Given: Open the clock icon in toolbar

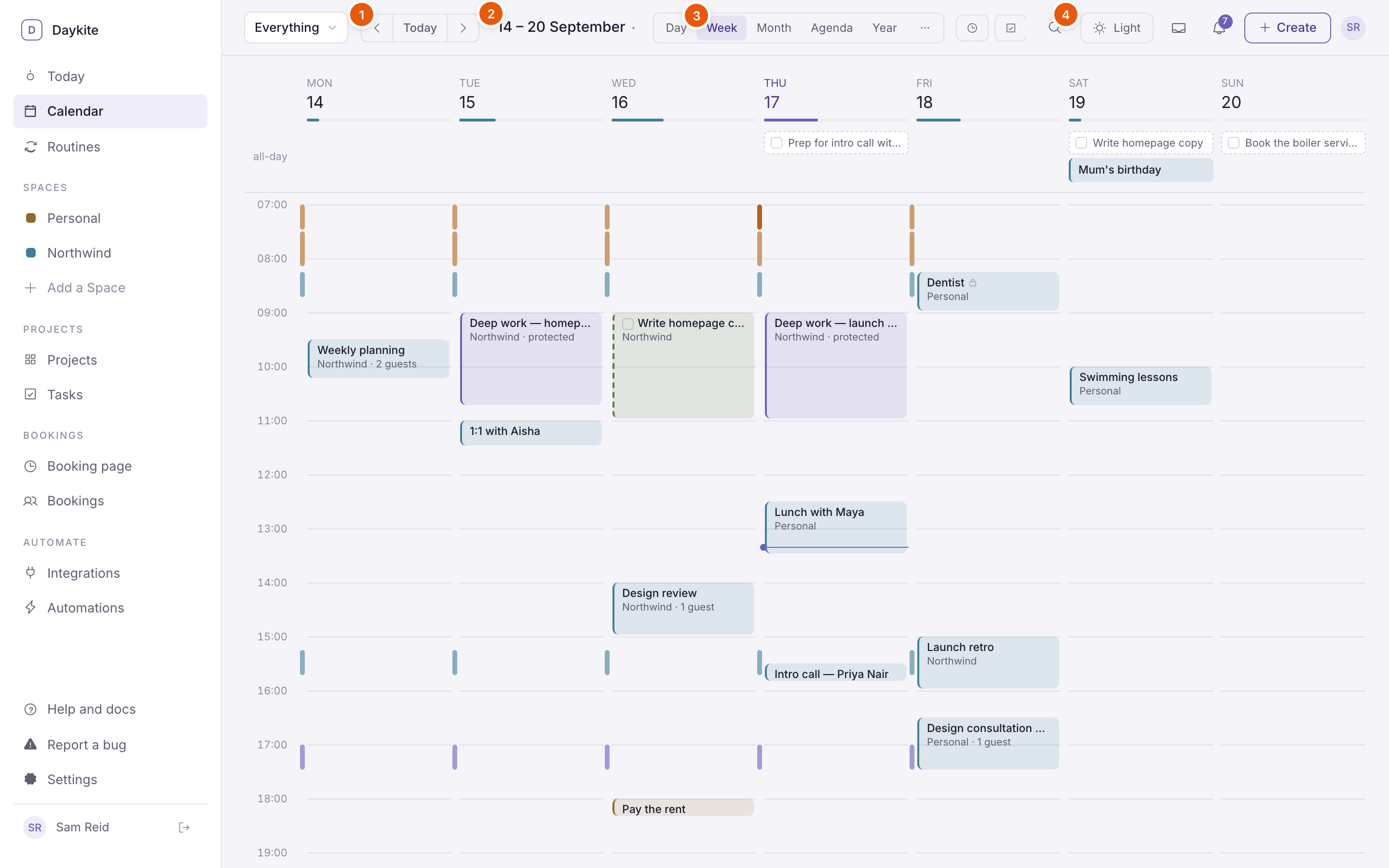Looking at the screenshot, I should 972,27.
